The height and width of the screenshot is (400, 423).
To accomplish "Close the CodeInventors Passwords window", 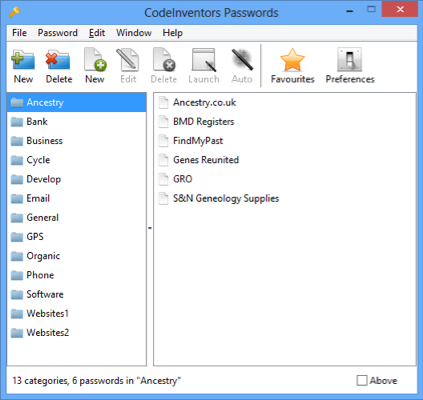I will tap(400, 9).
